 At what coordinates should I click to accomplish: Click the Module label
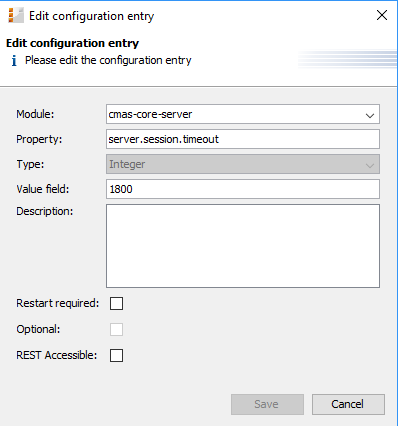click(x=35, y=114)
